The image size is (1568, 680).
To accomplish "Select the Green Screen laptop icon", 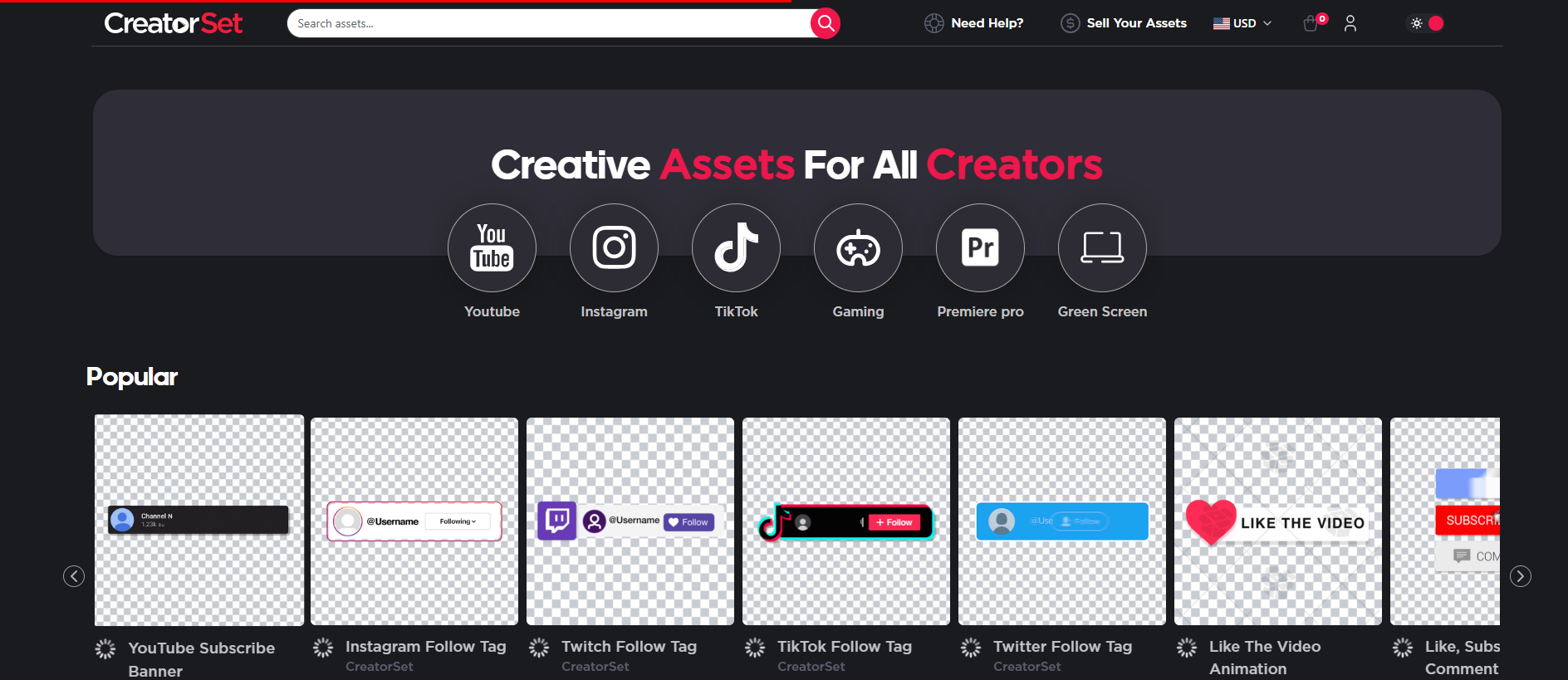I will 1102,247.
